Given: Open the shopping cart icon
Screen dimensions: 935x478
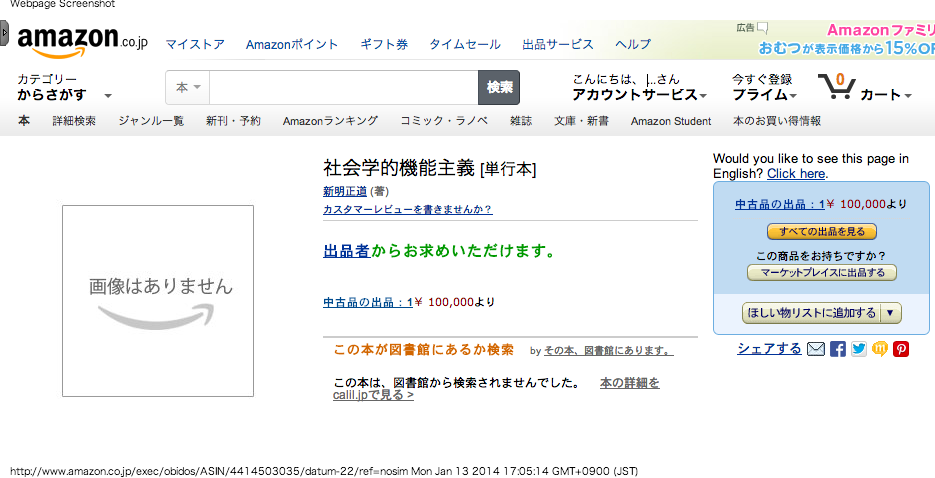Looking at the screenshot, I should tap(836, 88).
